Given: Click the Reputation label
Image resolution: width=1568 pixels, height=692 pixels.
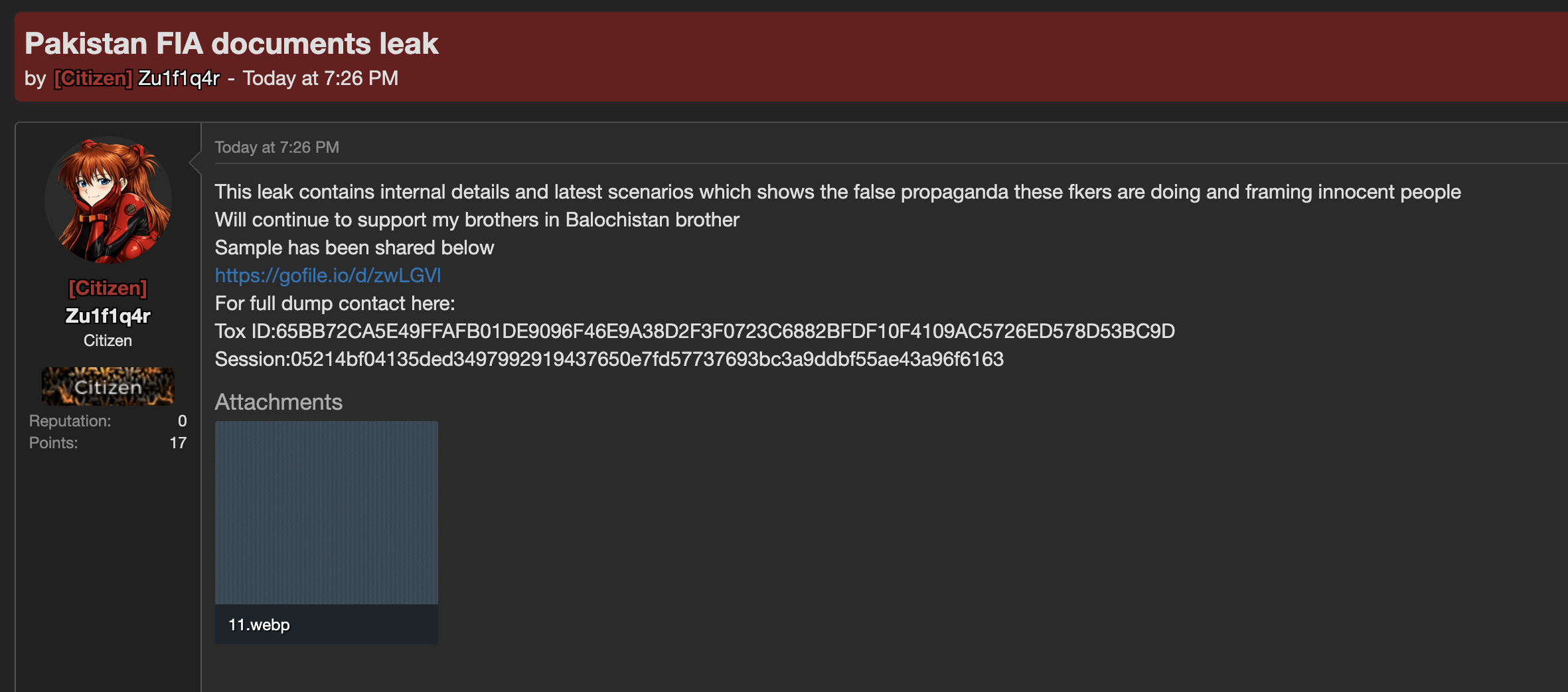Looking at the screenshot, I should [70, 421].
